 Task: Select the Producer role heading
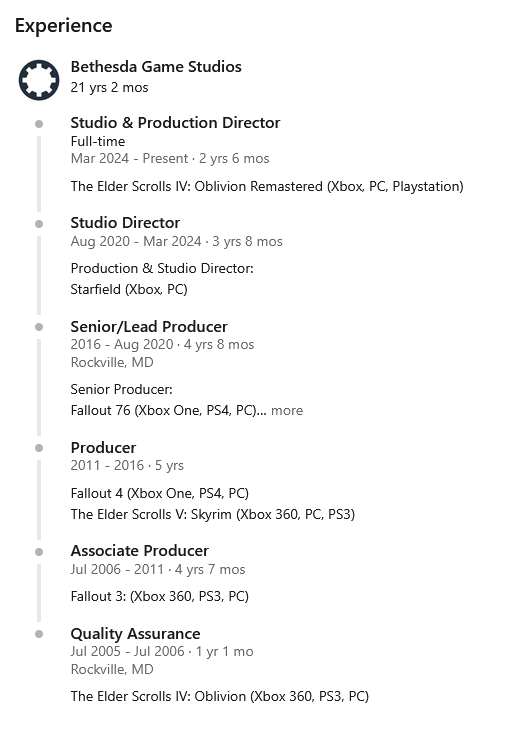click(x=103, y=447)
